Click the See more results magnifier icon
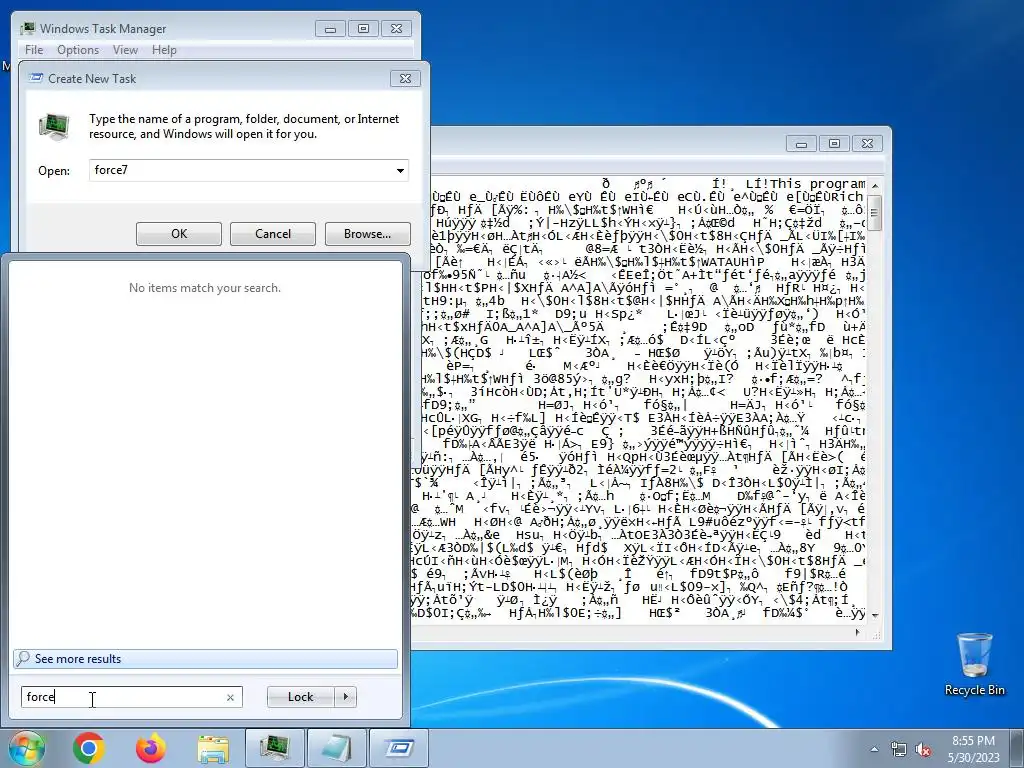 [23, 658]
